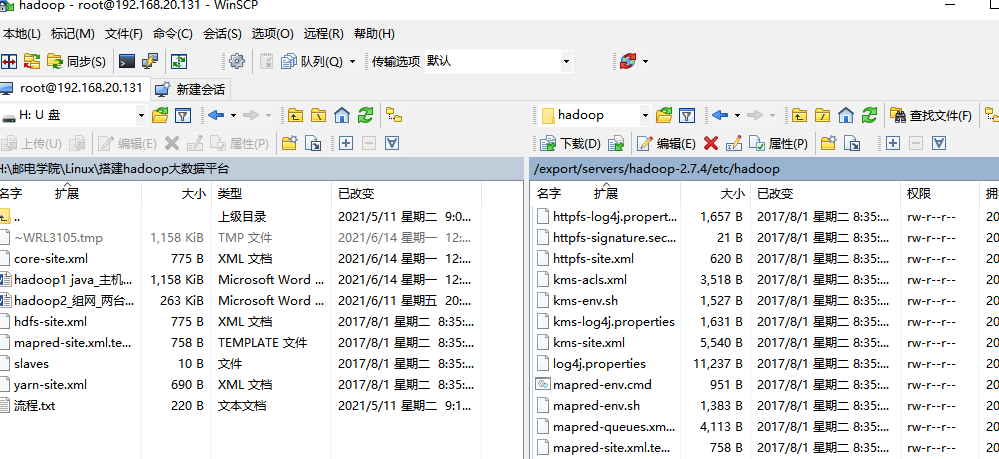This screenshot has width=999, height=459.
Task: Click the remote 编辑(E) edit button
Action: (x=666, y=143)
